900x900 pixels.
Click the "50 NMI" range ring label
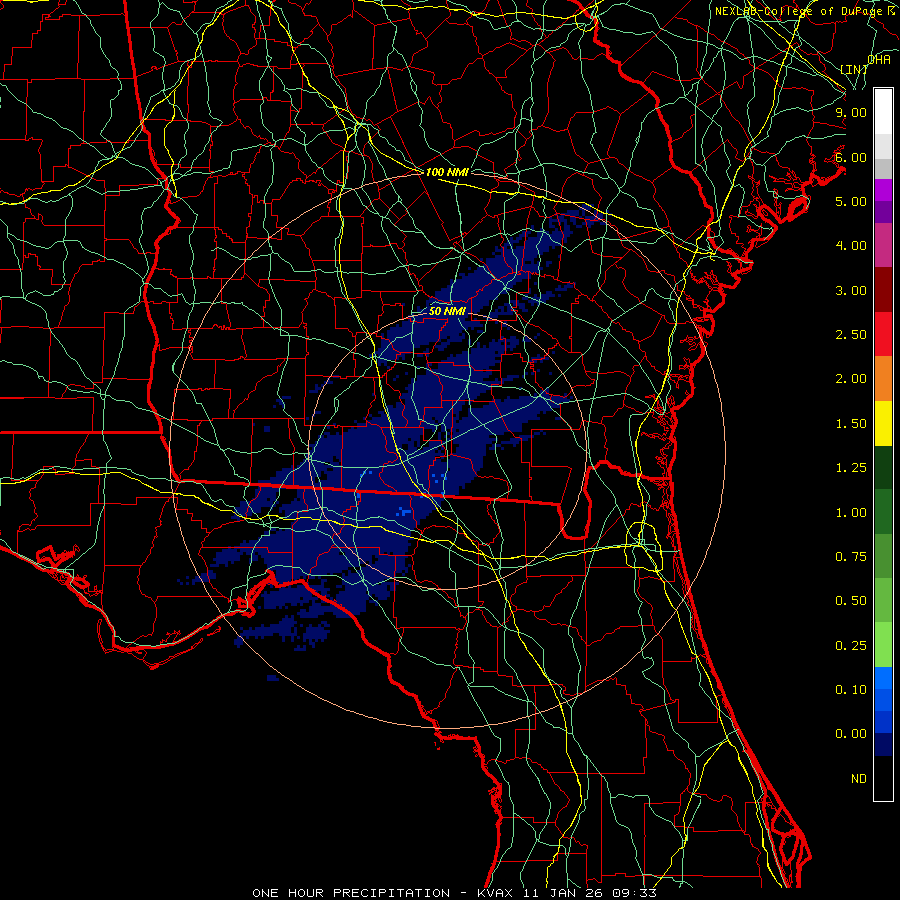tap(448, 312)
